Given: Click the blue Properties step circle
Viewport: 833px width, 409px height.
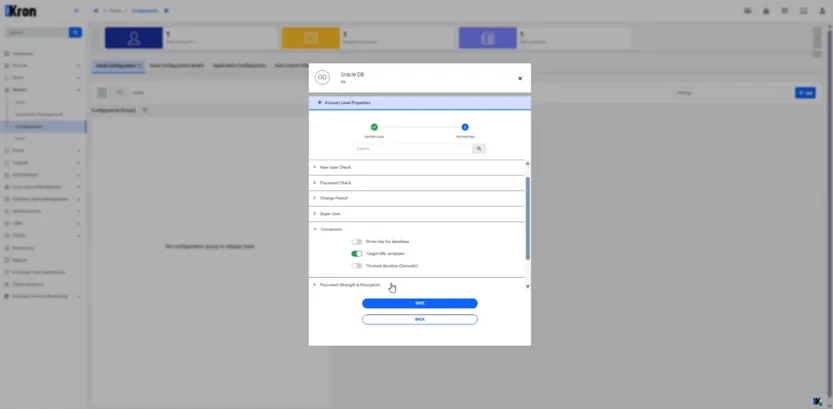Looking at the screenshot, I should click(465, 127).
